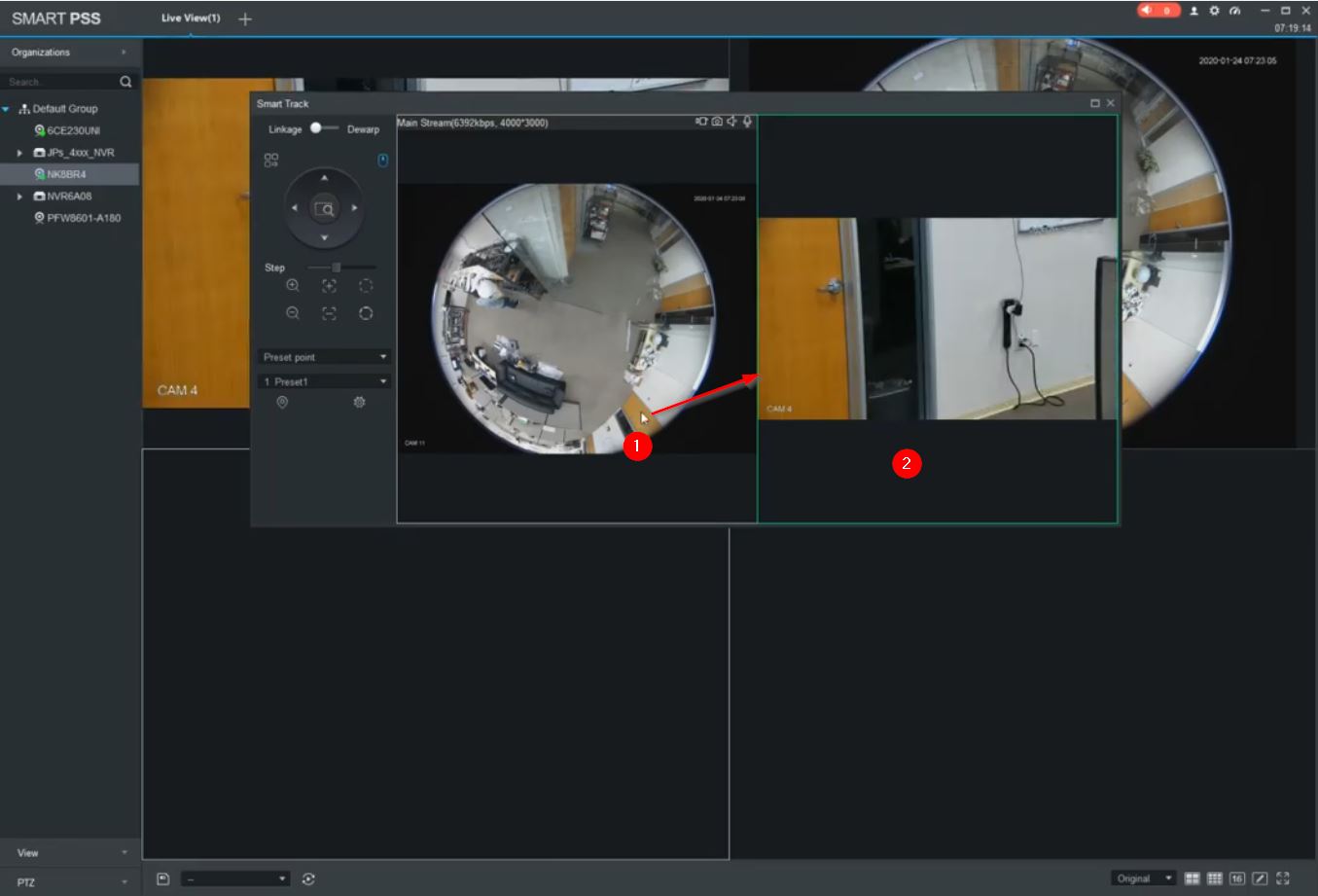Click the microphone talk icon
1318x896 pixels.
(x=747, y=122)
